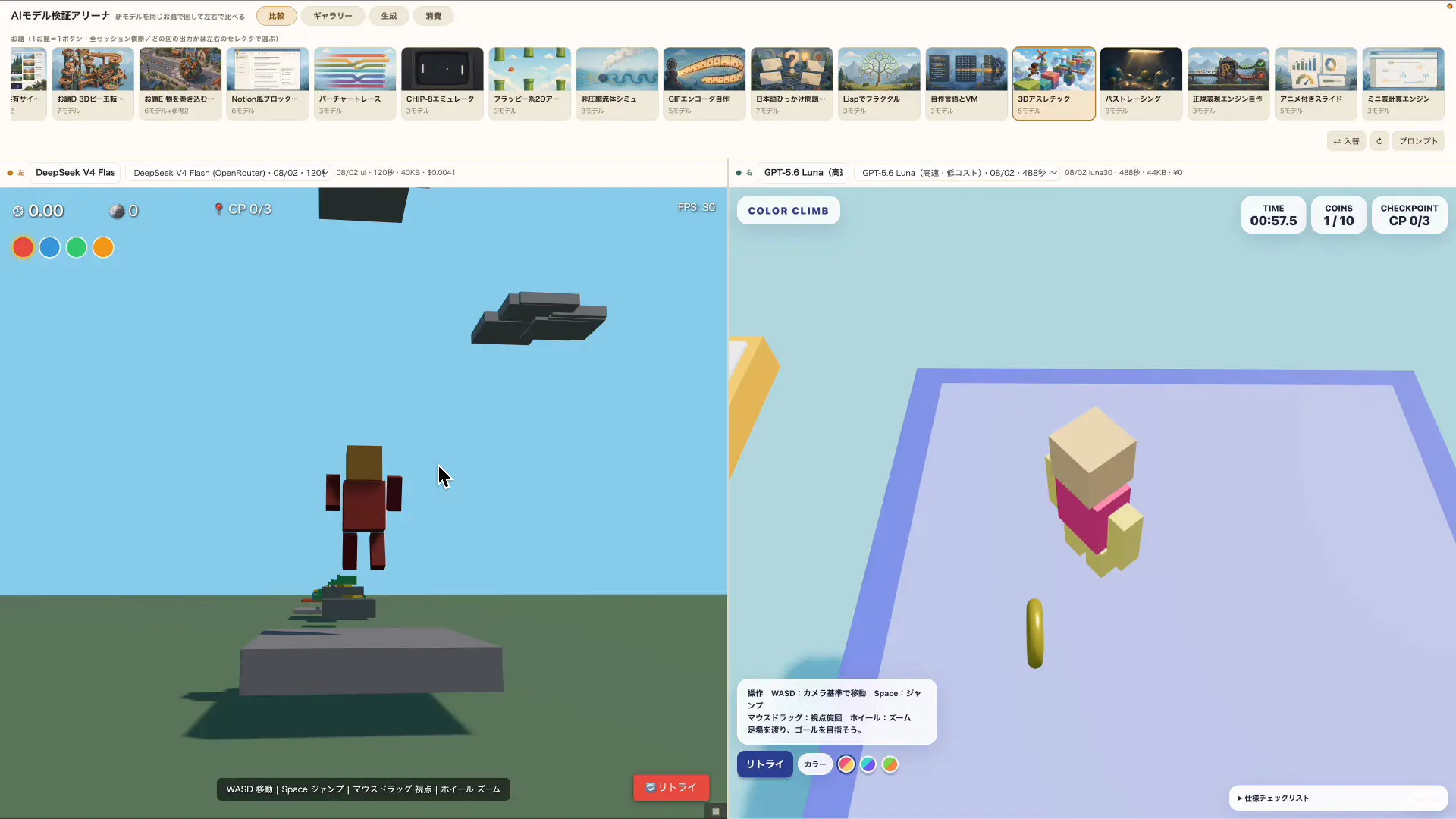Select the pink-yellow color swatch

[x=846, y=764]
